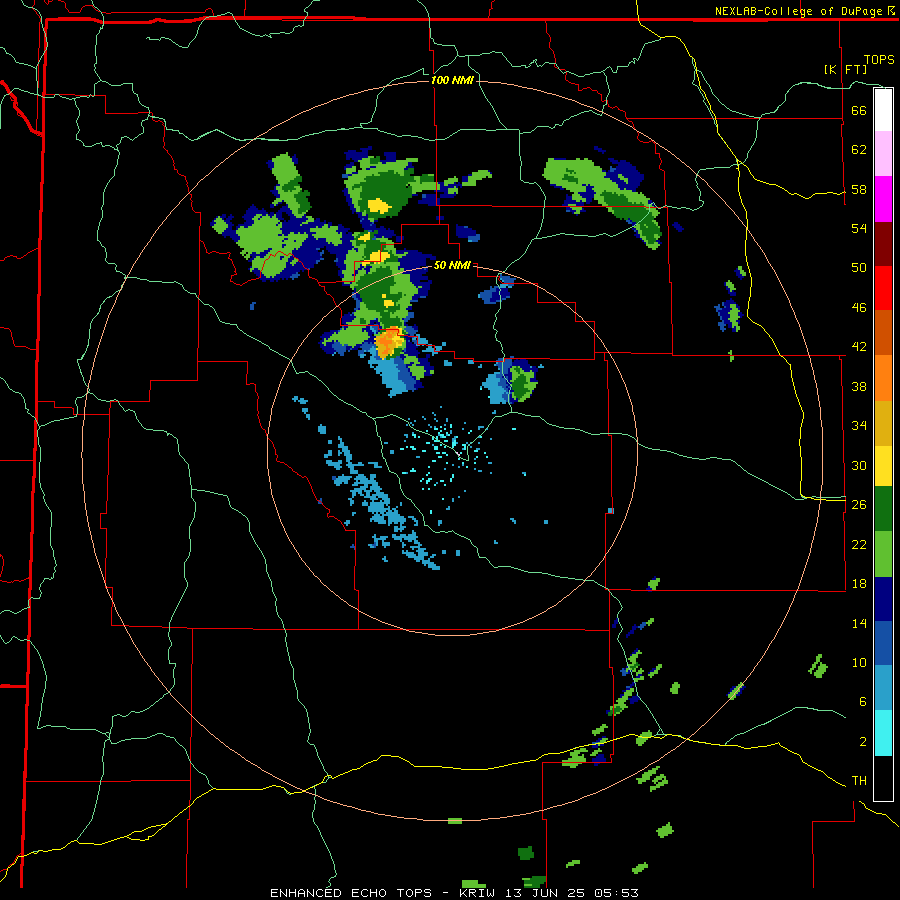Pick the magenta legend swatch
The height and width of the screenshot is (900, 900).
pyautogui.click(x=883, y=199)
